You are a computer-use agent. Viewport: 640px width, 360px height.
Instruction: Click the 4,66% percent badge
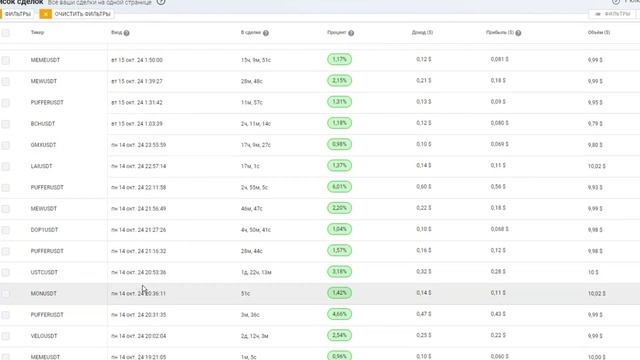click(x=339, y=314)
